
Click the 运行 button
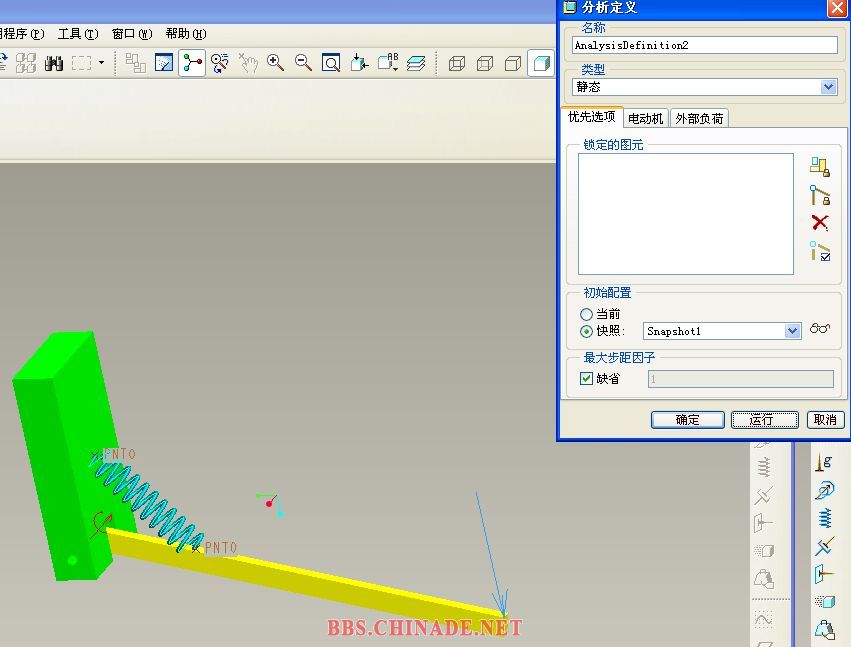(764, 420)
